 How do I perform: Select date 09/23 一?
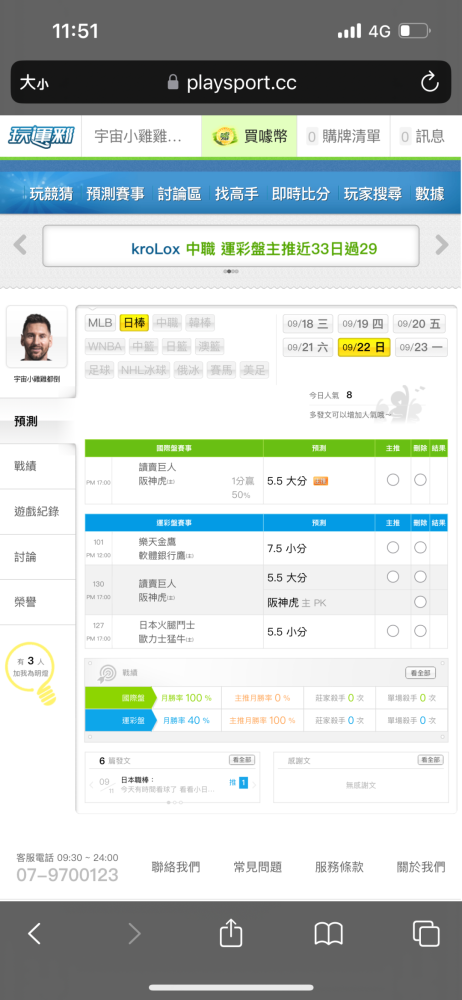coord(421,348)
